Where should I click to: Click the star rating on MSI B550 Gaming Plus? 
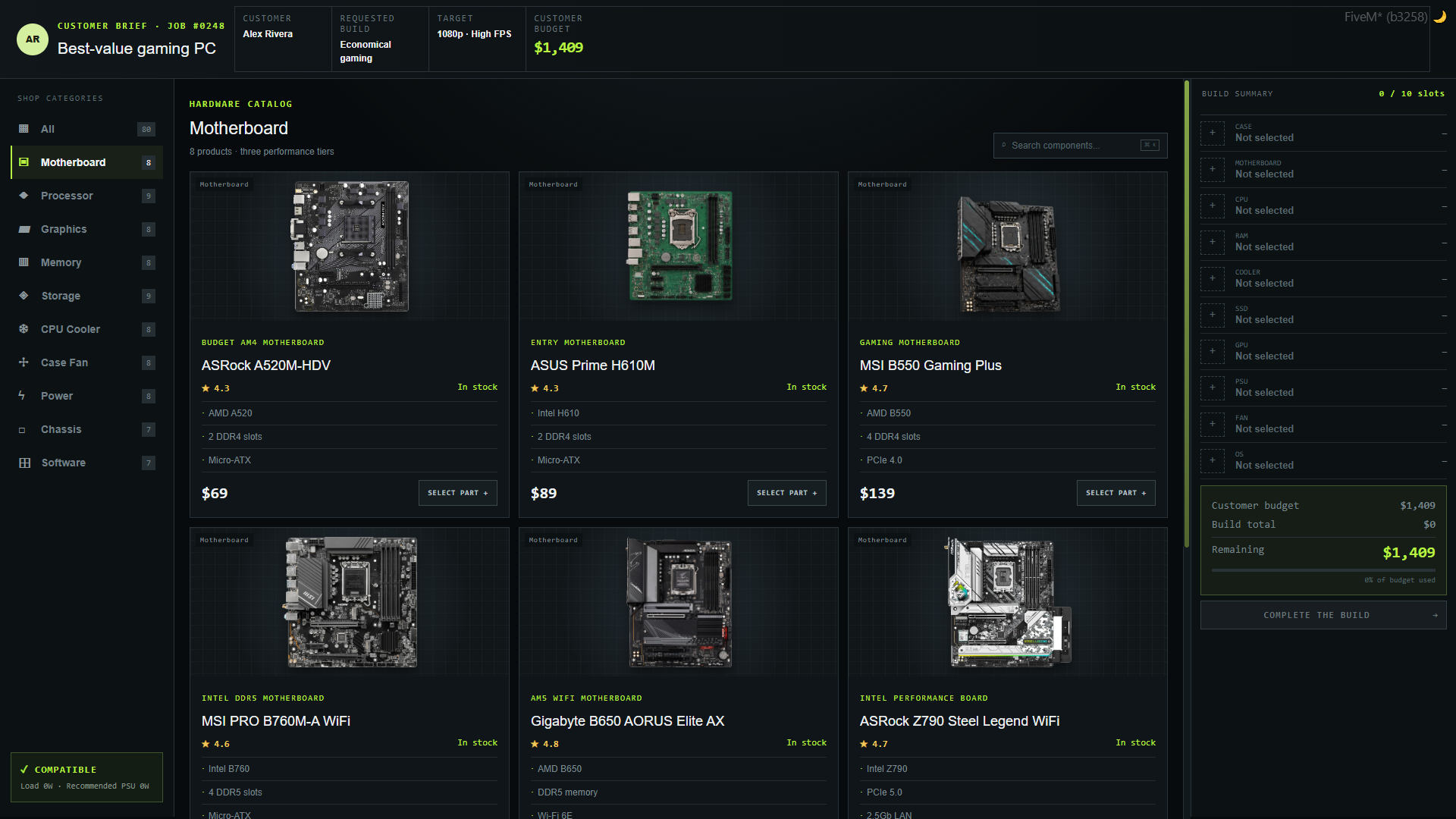coord(874,388)
